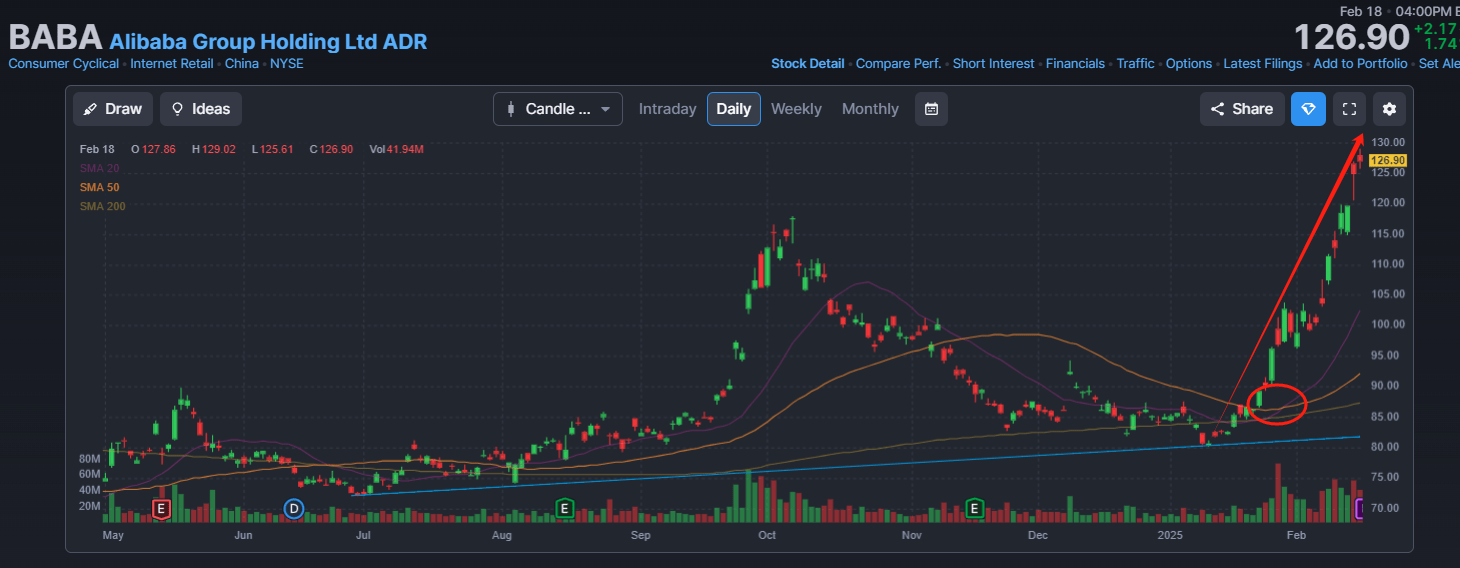Viewport: 1460px width, 568px height.
Task: Share the chart
Action: coord(1242,109)
